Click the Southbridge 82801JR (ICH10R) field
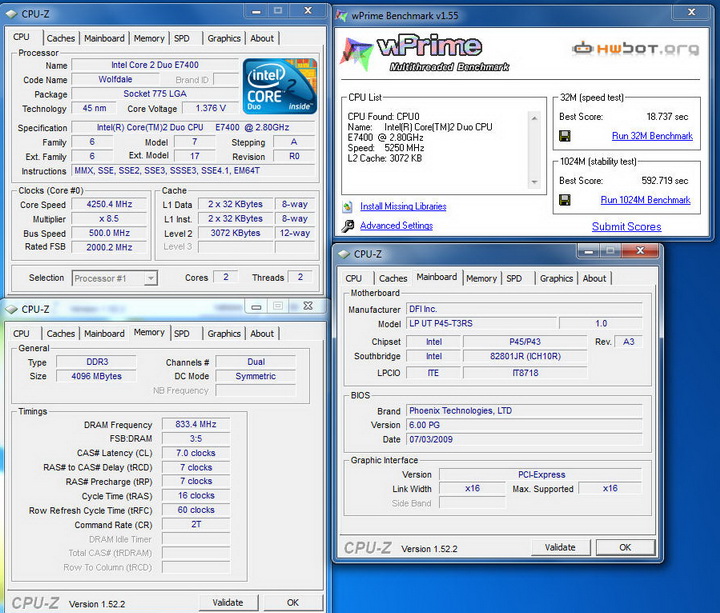The width and height of the screenshot is (720, 613). 525,356
